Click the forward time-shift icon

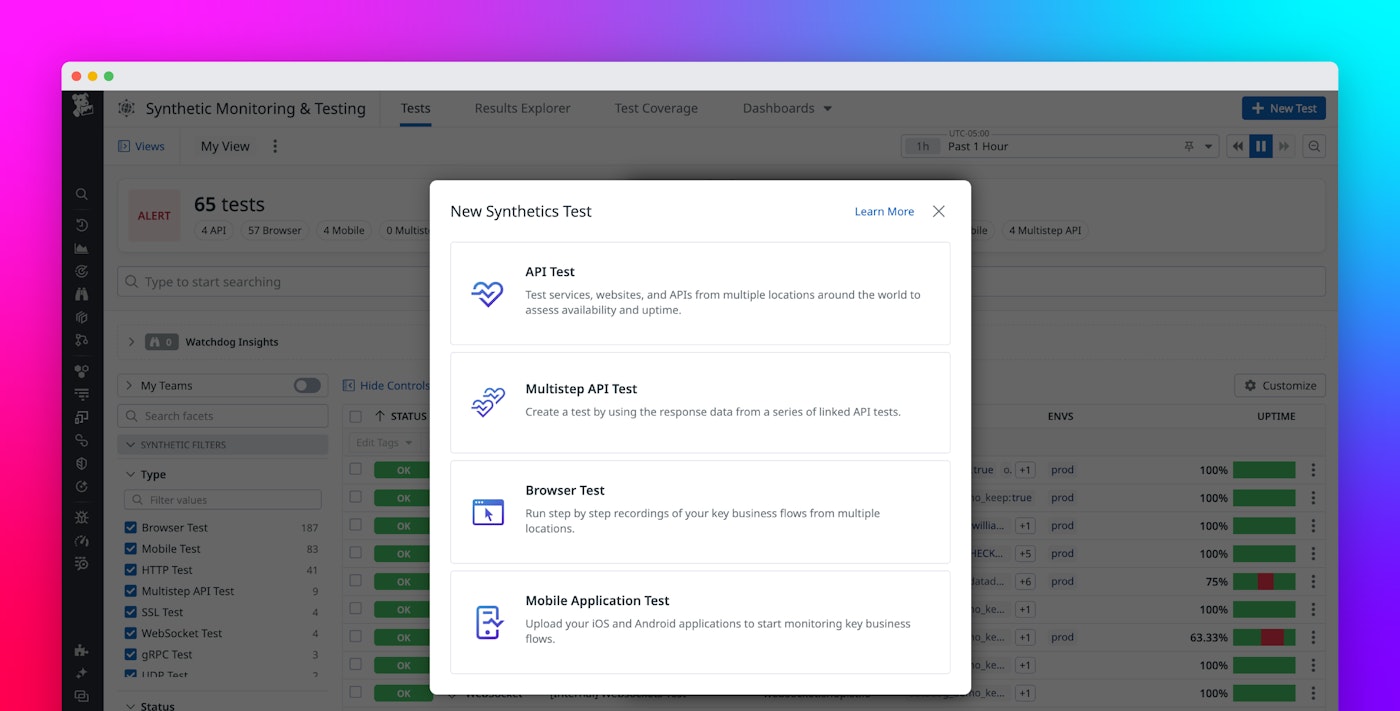[x=1283, y=145]
